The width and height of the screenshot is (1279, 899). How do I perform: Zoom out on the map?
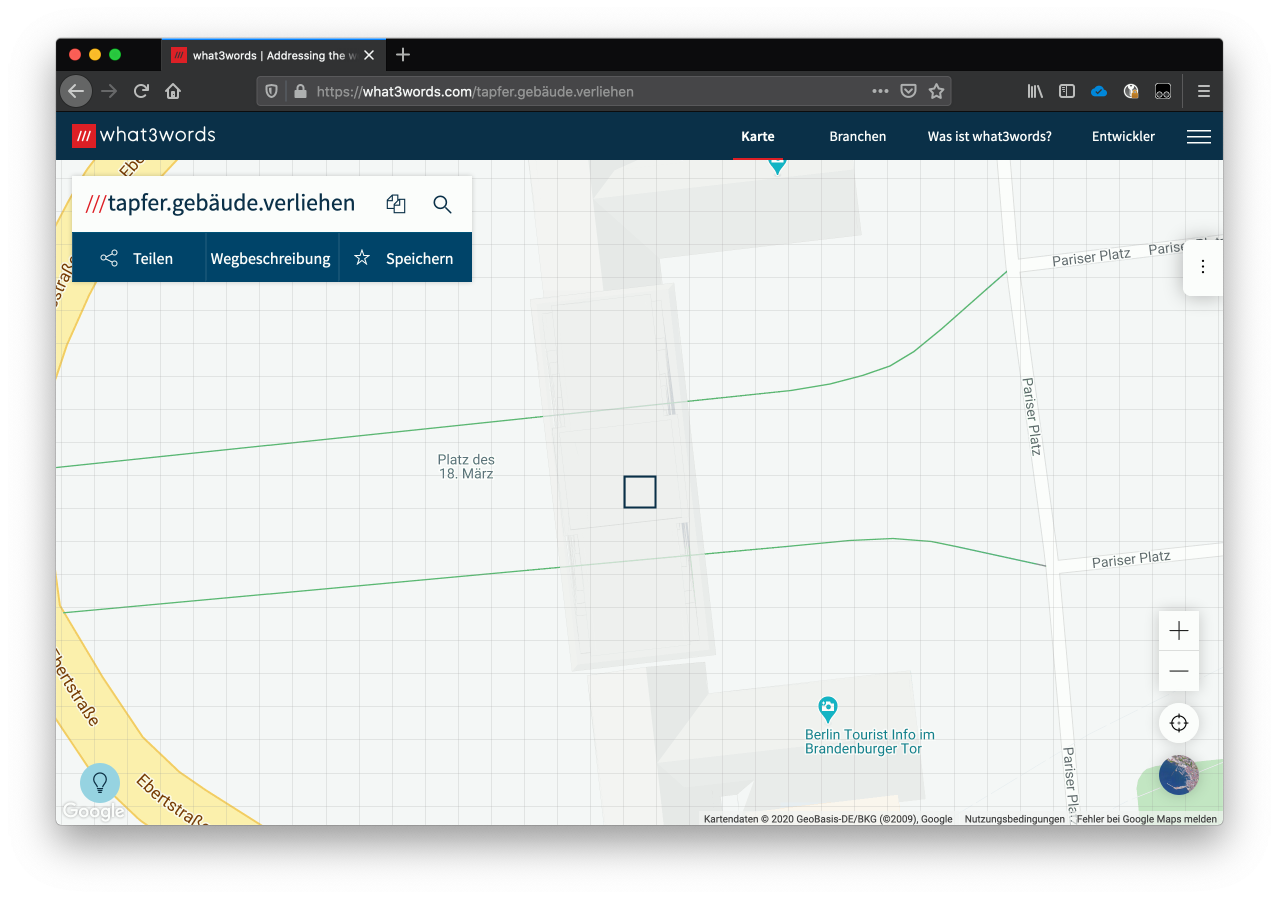(1179, 671)
